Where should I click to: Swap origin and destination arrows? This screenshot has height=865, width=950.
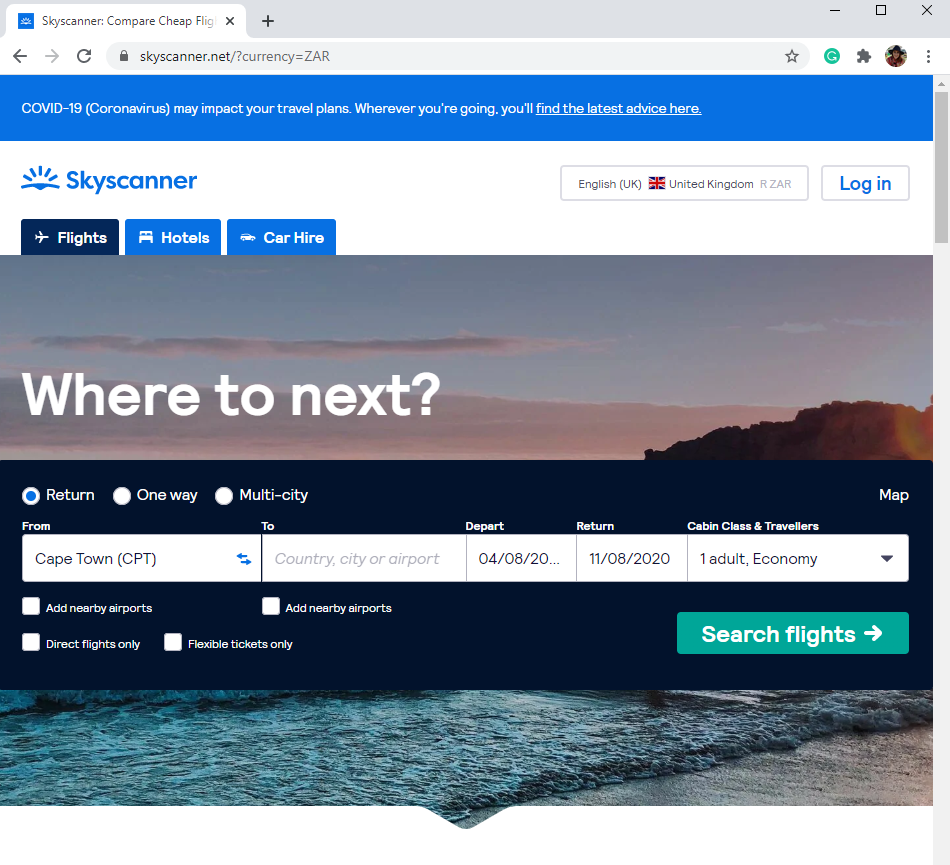pyautogui.click(x=244, y=558)
